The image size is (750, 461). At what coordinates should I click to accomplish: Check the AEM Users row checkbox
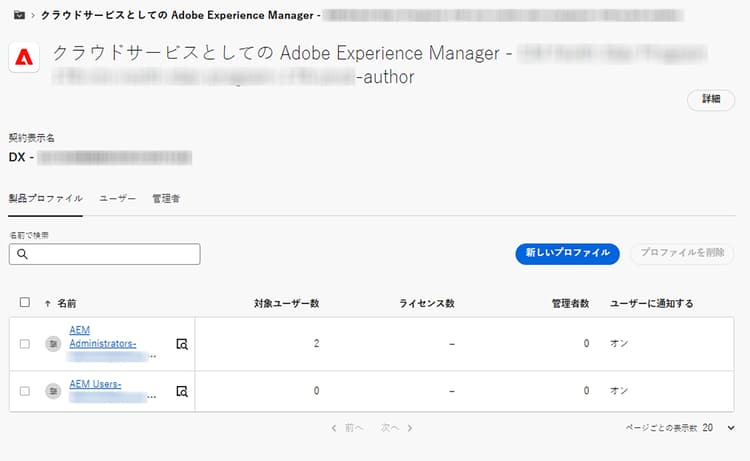[x=25, y=390]
